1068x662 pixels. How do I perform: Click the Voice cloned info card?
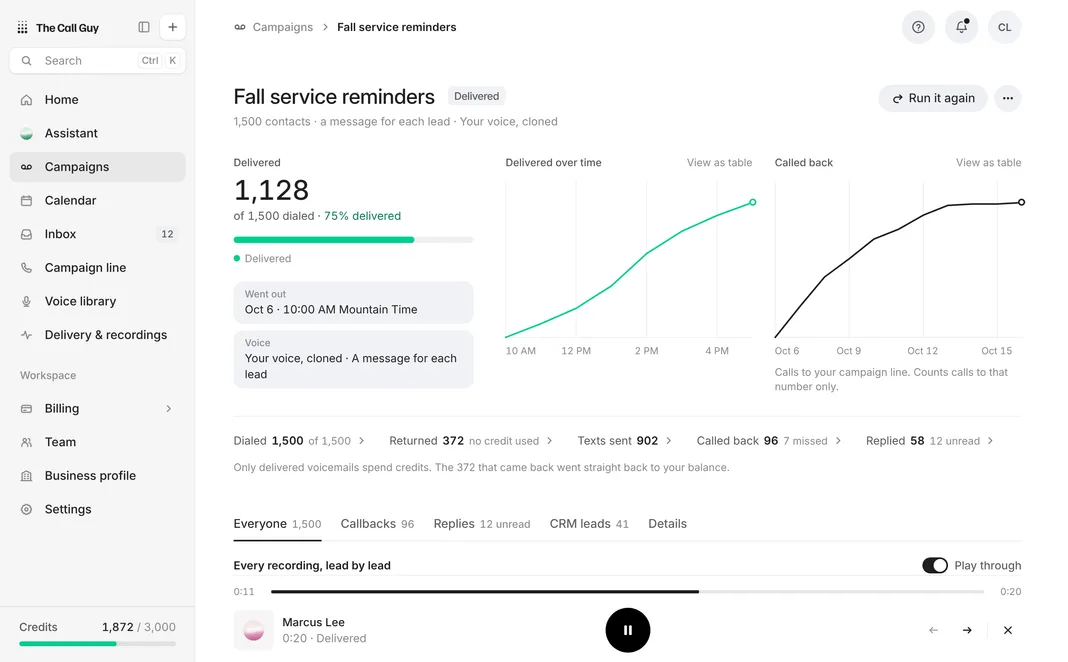[353, 360]
